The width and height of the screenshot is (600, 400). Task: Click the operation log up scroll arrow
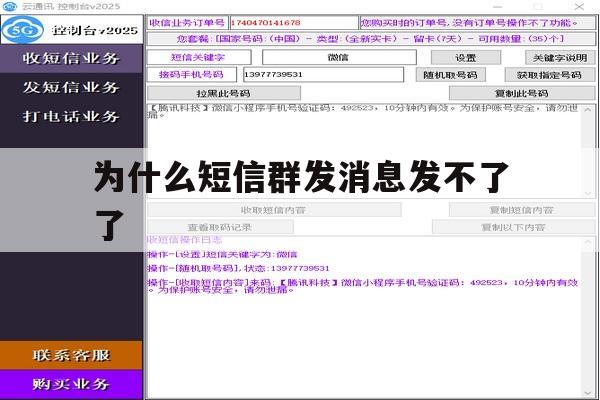588,242
